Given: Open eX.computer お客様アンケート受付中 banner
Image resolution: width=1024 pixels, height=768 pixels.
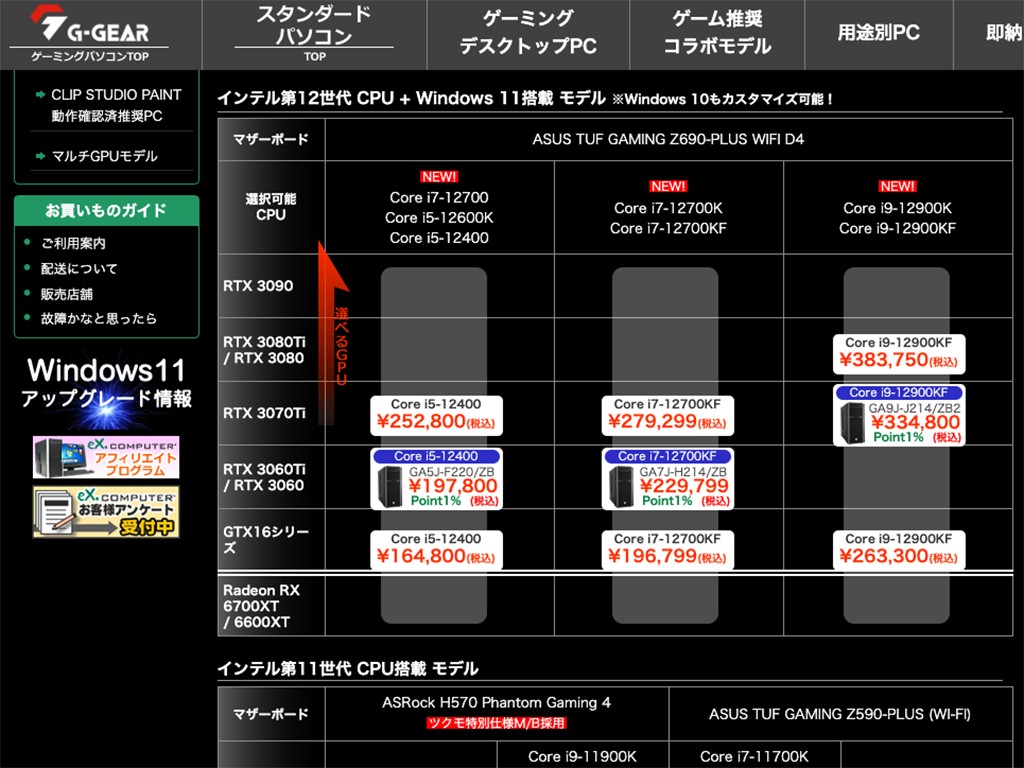Looking at the screenshot, I should [106, 512].
